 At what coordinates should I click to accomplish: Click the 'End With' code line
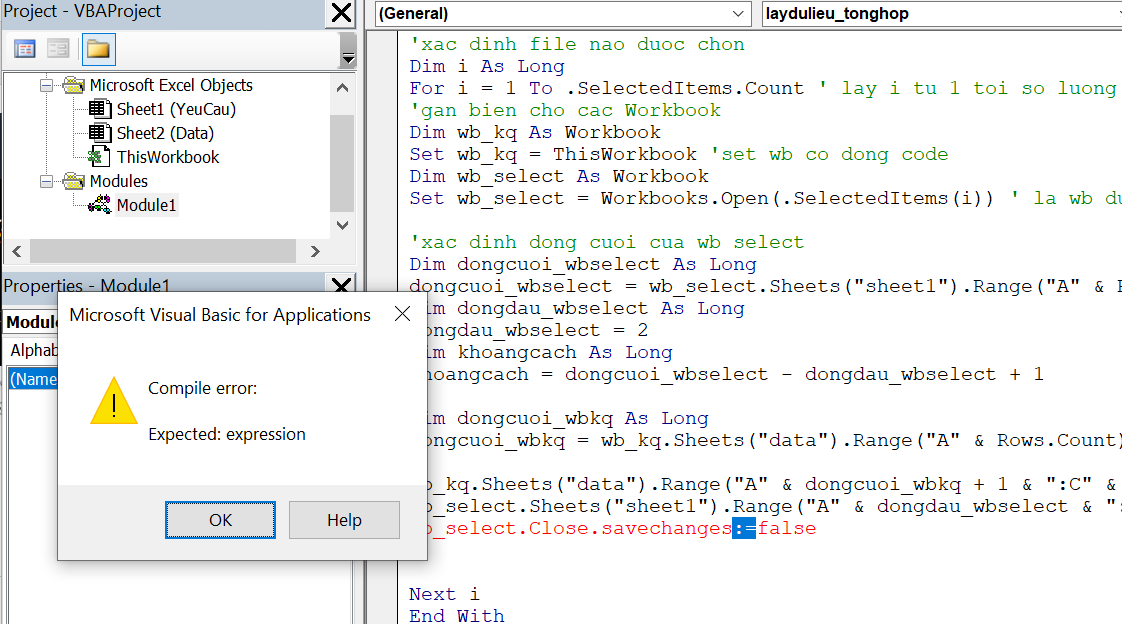(457, 616)
